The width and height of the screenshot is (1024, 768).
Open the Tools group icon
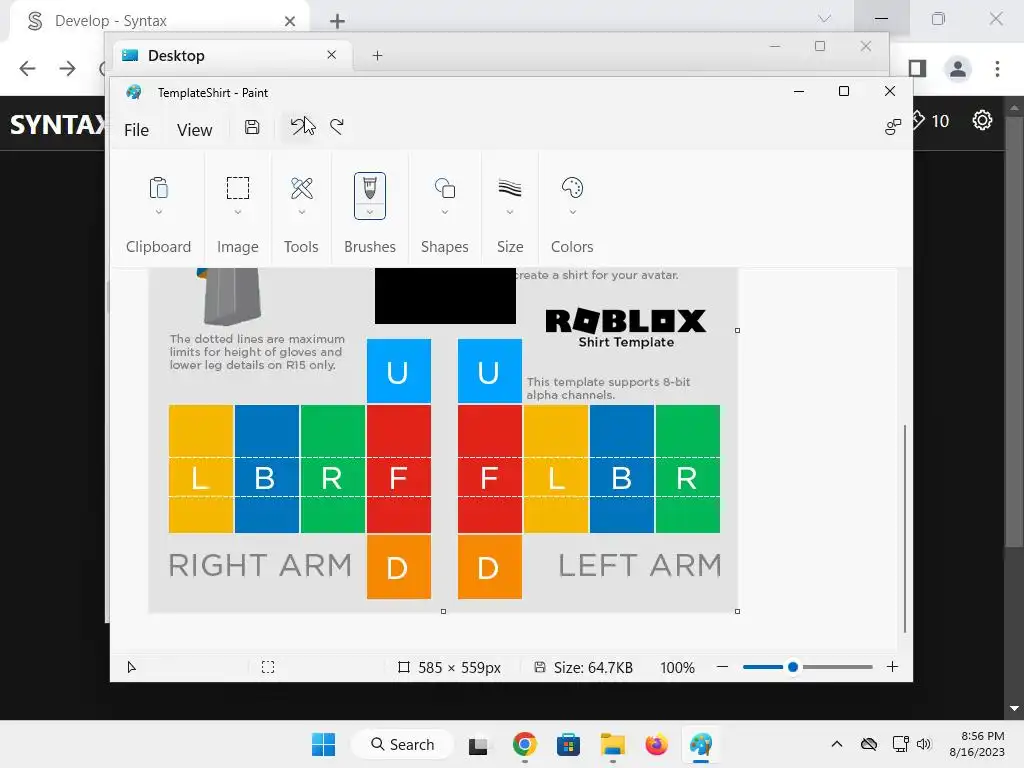[x=302, y=188]
